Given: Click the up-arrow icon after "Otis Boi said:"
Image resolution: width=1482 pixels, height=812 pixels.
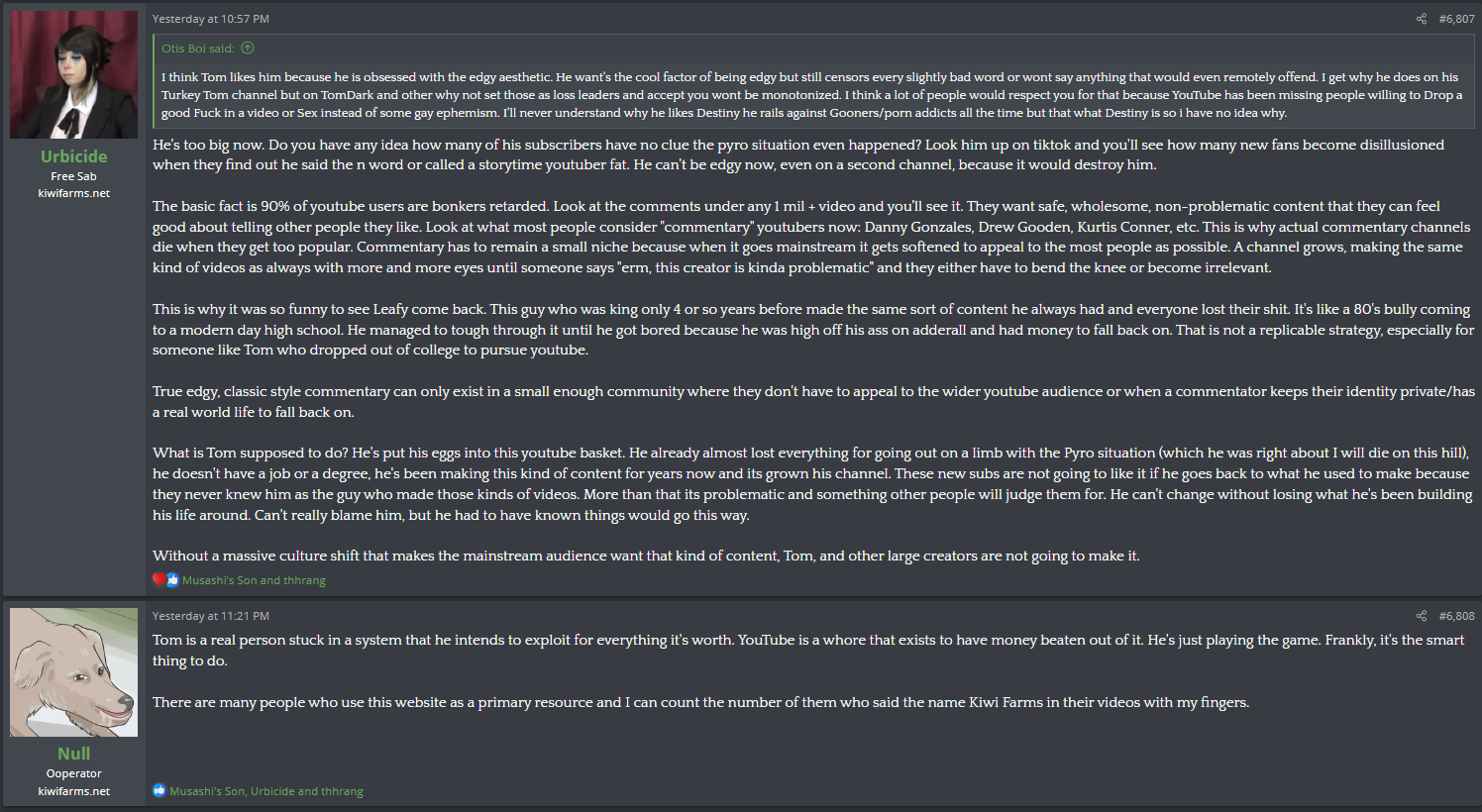Looking at the screenshot, I should (248, 48).
